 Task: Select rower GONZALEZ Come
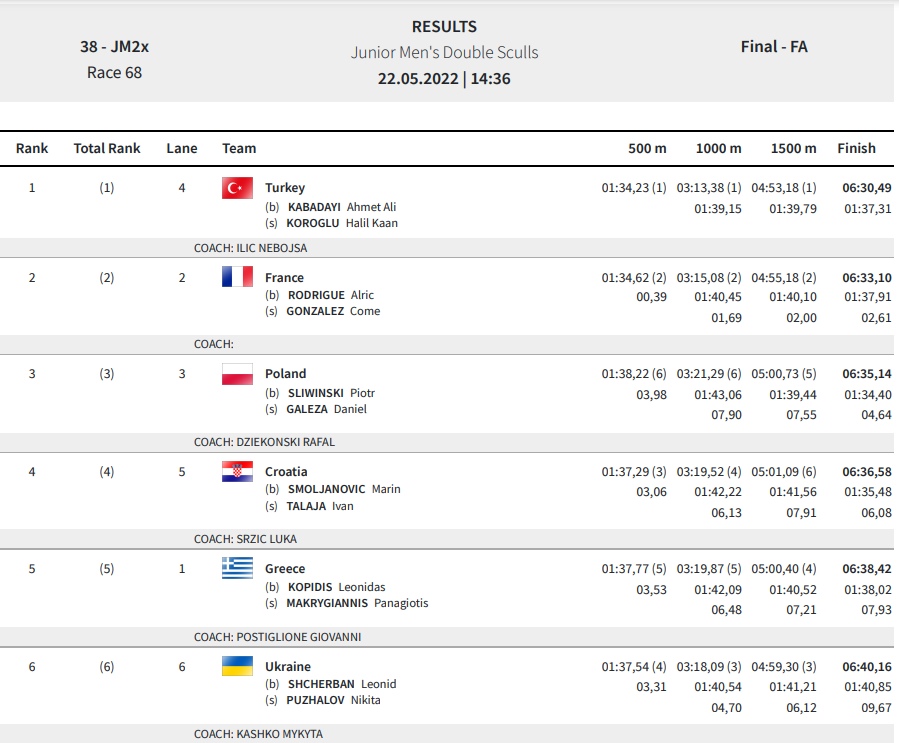(333, 311)
